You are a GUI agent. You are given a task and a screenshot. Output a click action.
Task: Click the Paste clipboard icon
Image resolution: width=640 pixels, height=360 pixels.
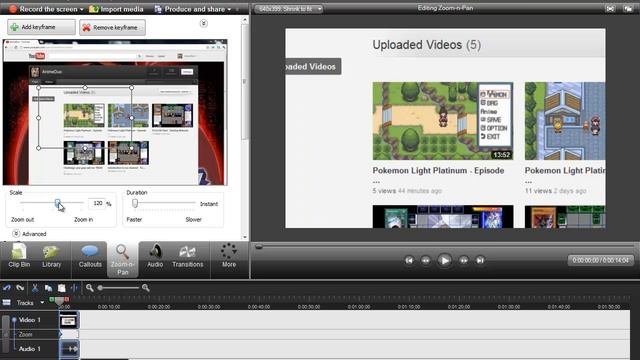(61, 288)
